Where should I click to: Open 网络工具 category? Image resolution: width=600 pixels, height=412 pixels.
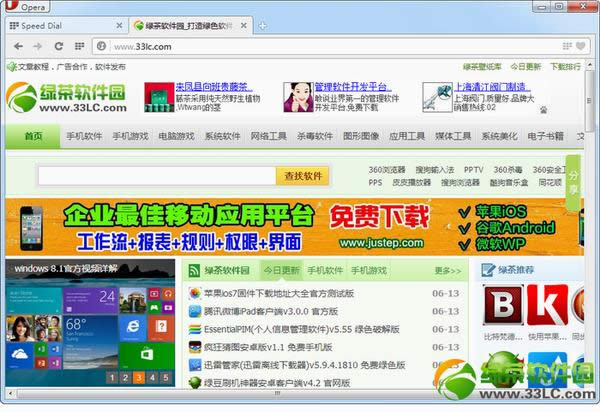point(268,136)
